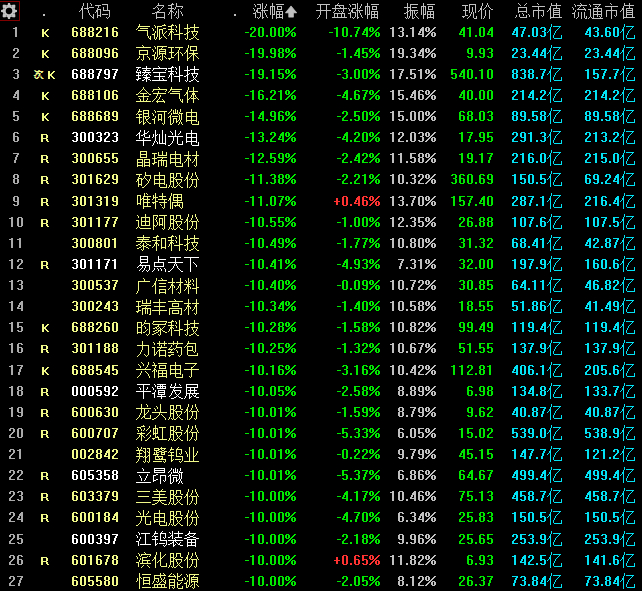Click the R marker for 滨化股份
The height and width of the screenshot is (591, 642).
(x=45, y=561)
